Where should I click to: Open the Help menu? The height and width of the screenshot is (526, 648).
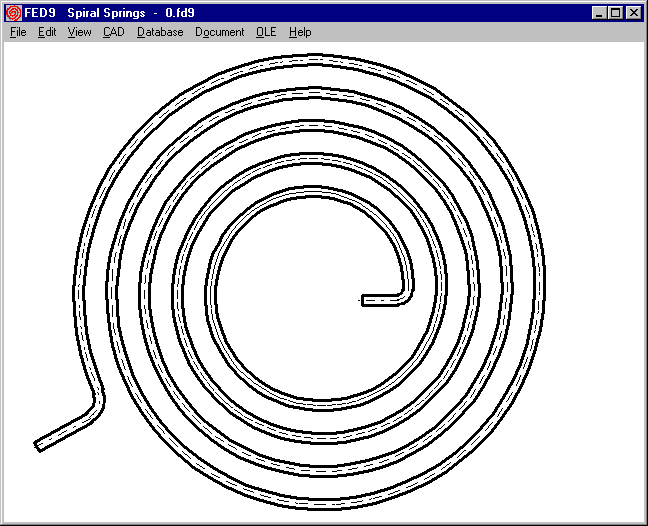tap(300, 32)
